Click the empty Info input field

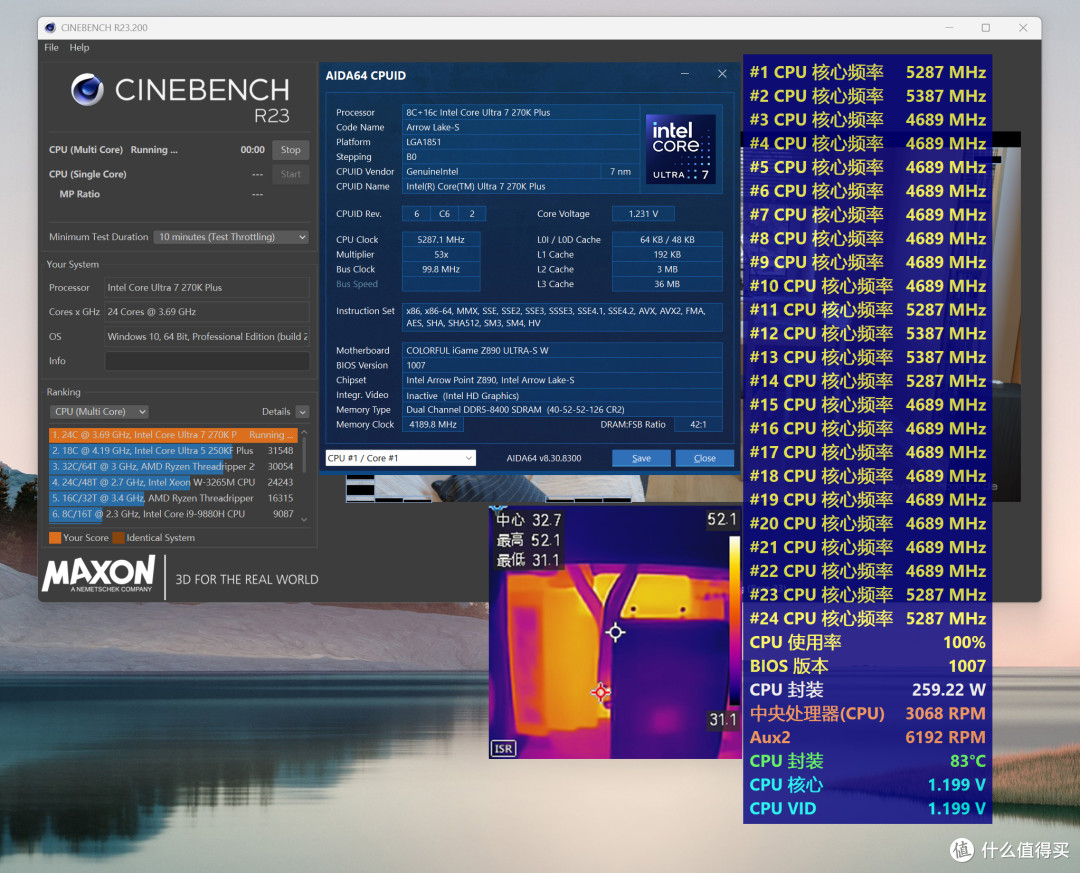click(x=207, y=361)
